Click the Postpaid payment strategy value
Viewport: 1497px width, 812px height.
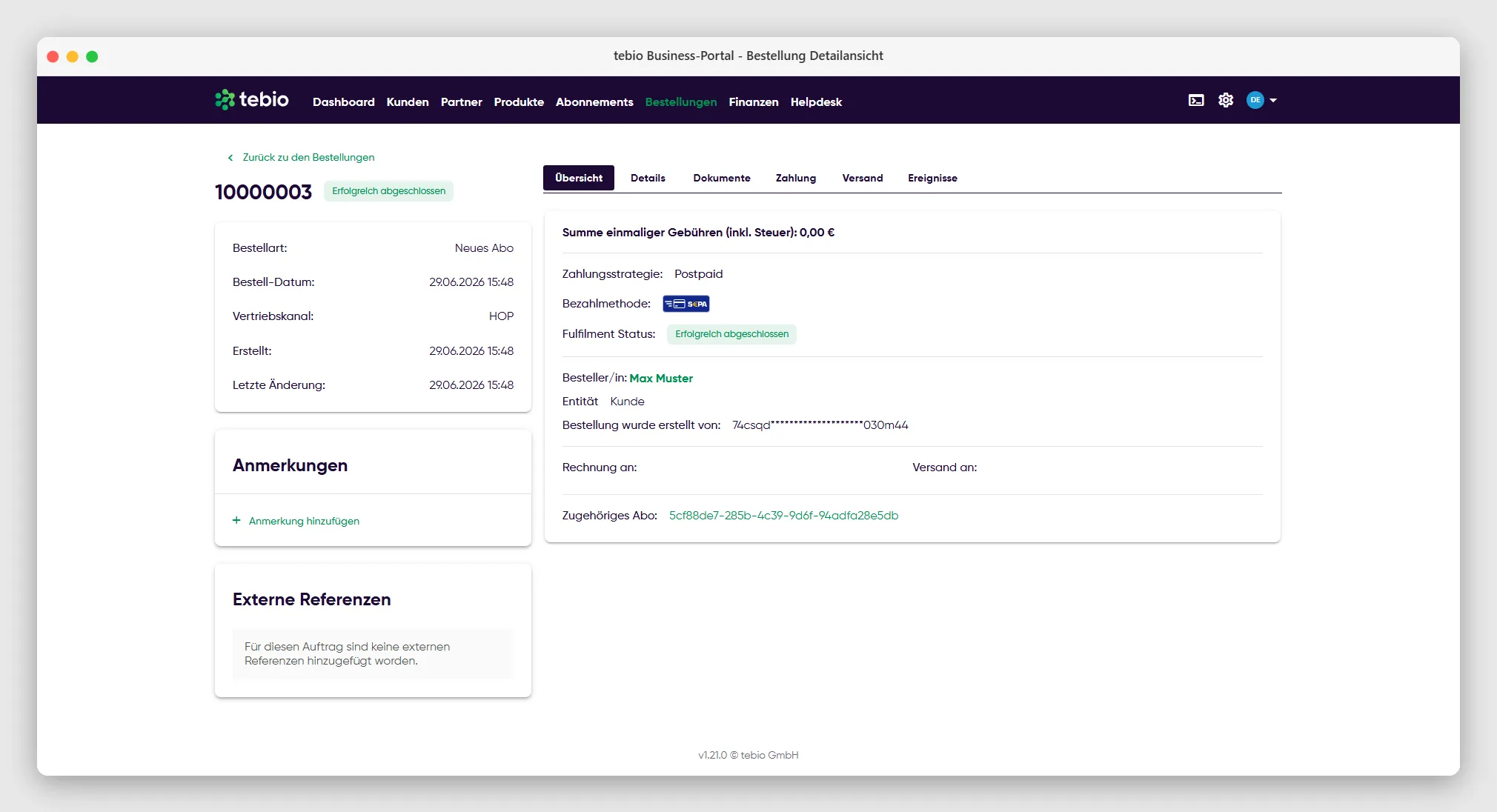tap(698, 274)
